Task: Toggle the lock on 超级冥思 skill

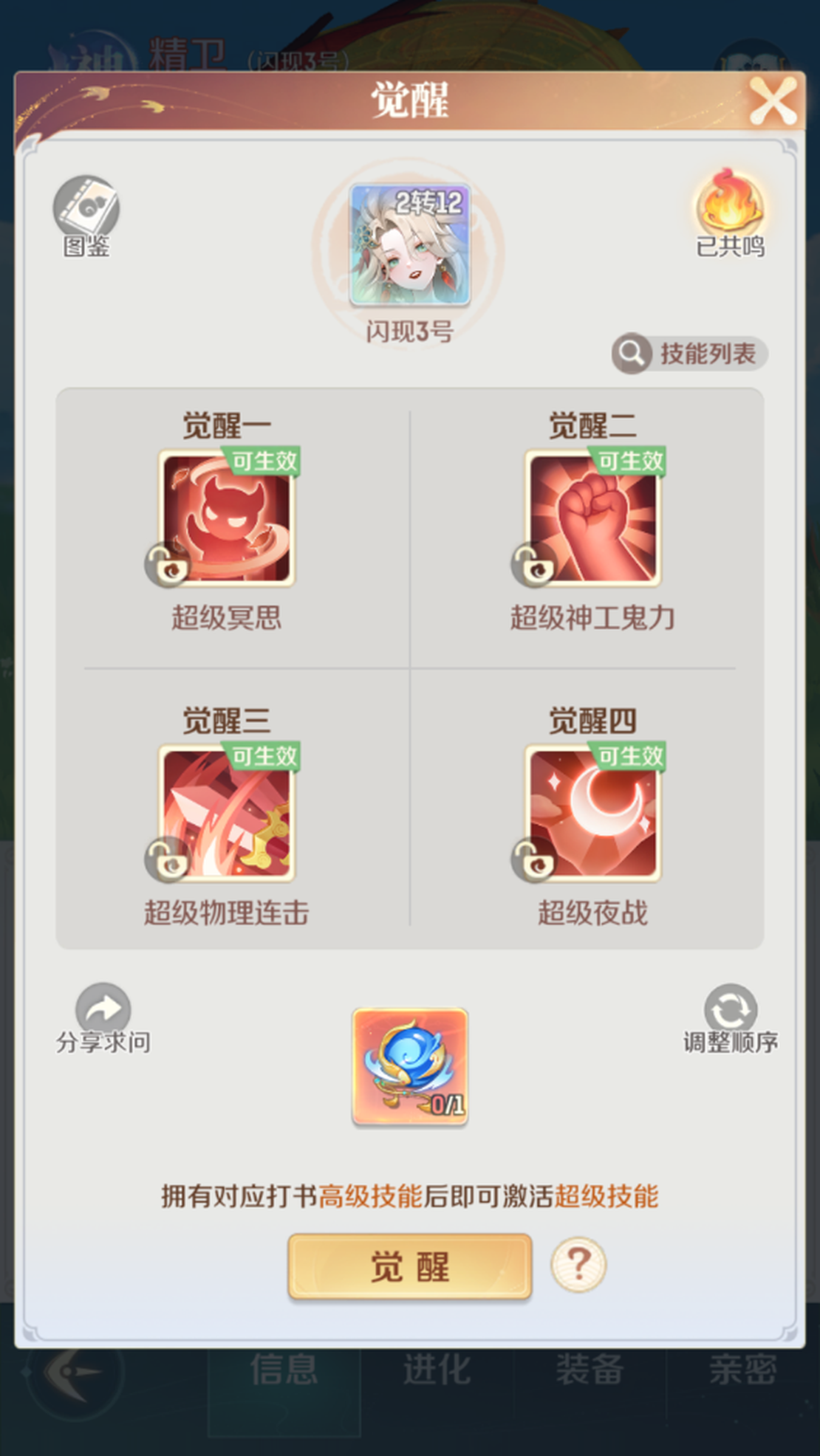Action: pyautogui.click(x=167, y=566)
